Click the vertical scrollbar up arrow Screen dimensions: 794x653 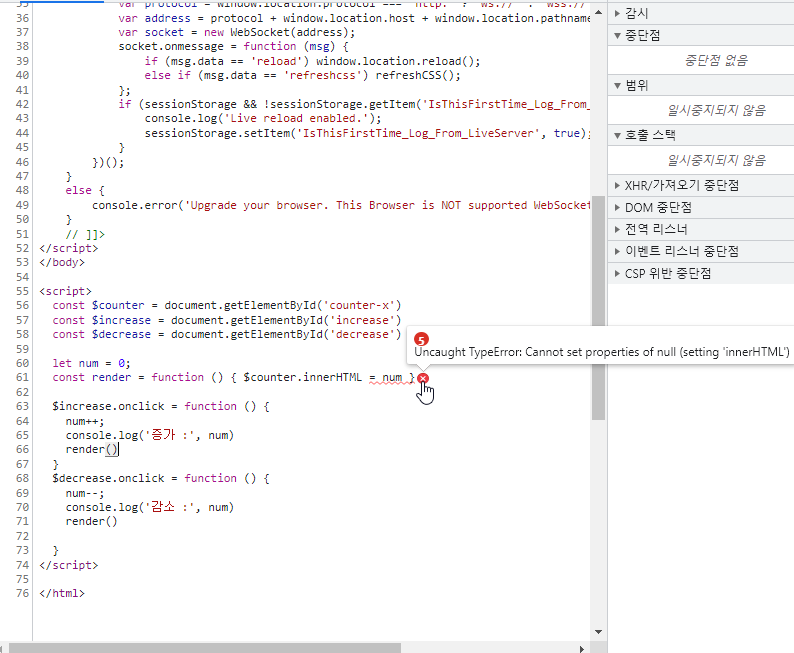[x=599, y=12]
